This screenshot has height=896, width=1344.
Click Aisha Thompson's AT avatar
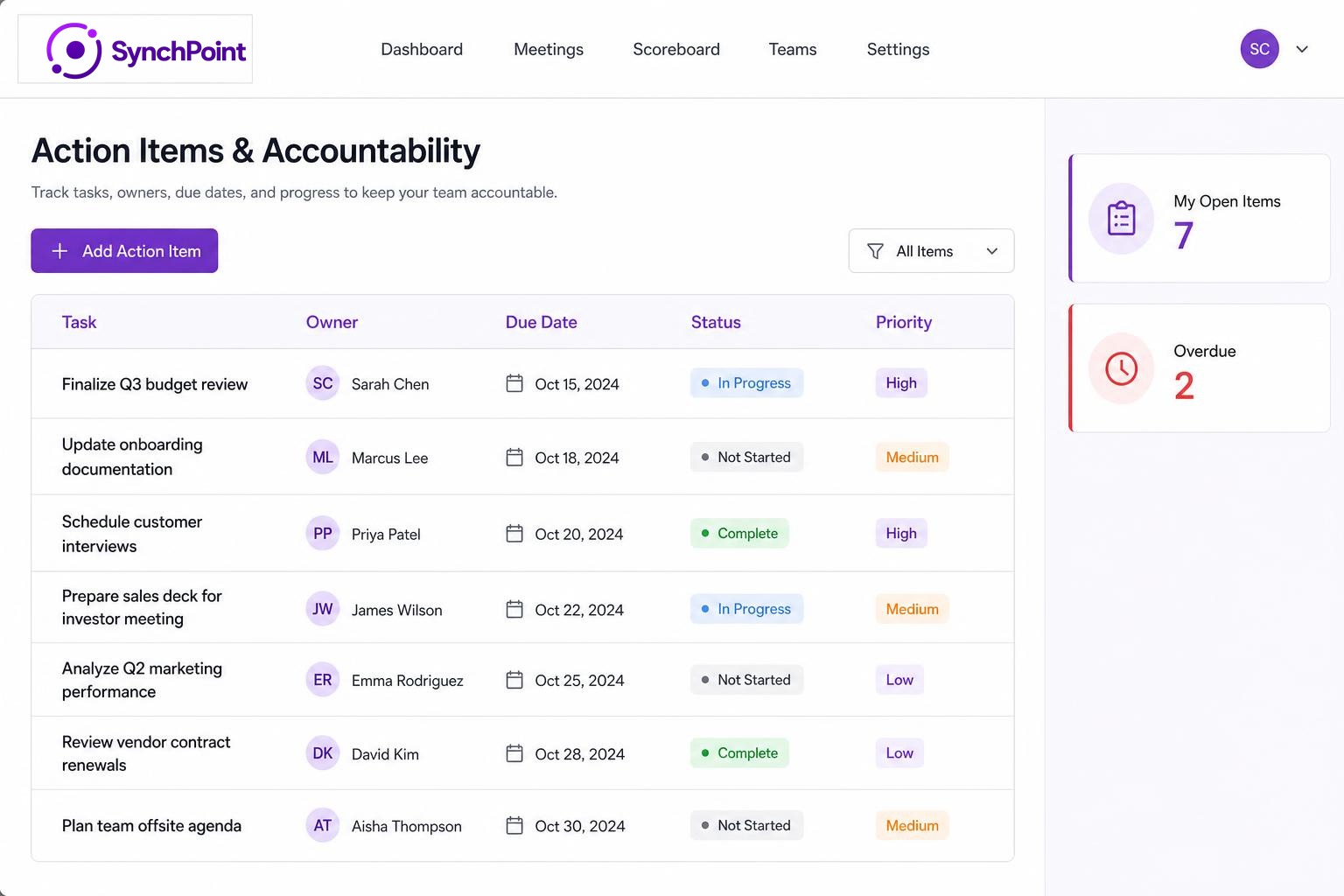click(x=323, y=825)
